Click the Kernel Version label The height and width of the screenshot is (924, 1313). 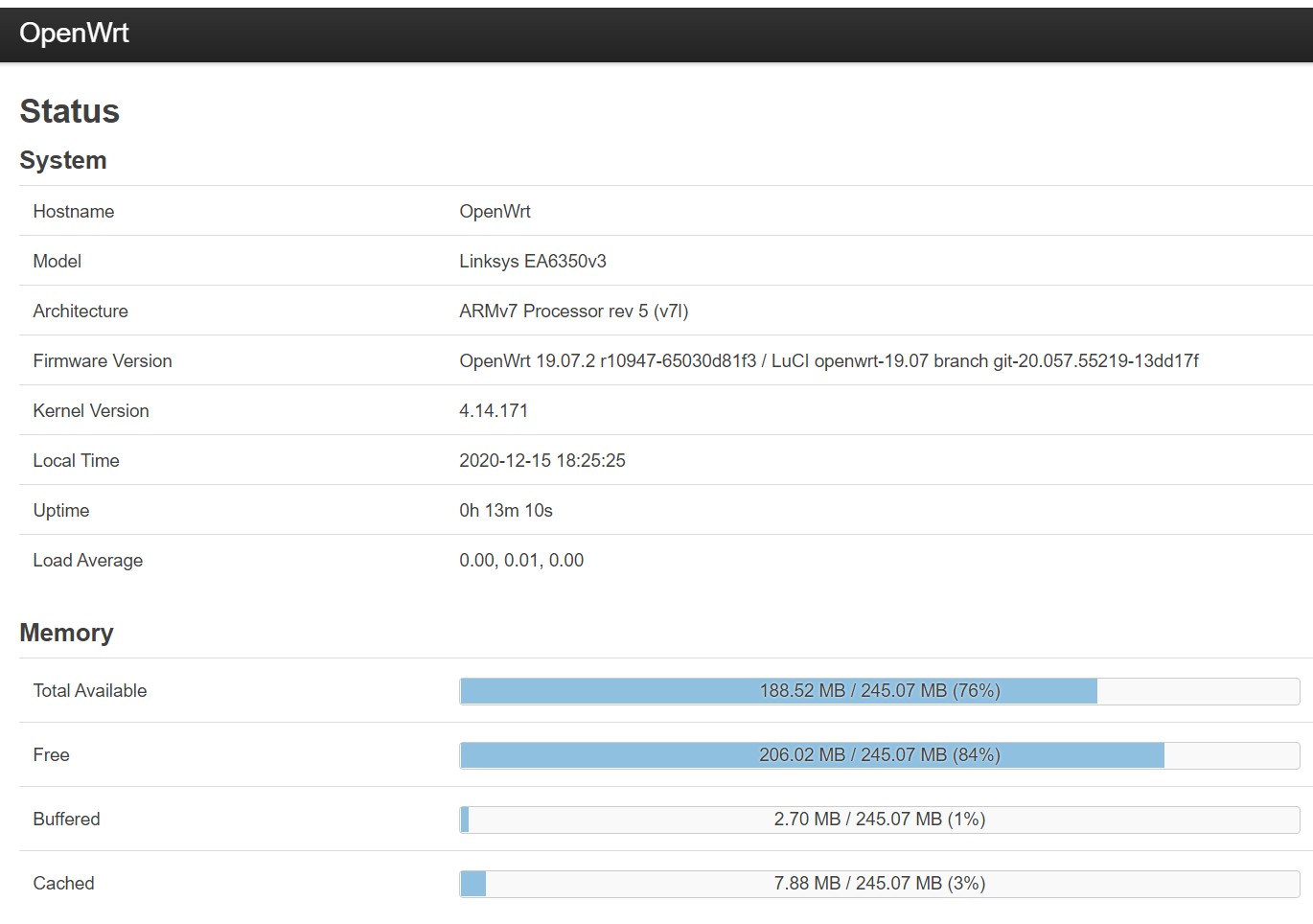tap(91, 411)
